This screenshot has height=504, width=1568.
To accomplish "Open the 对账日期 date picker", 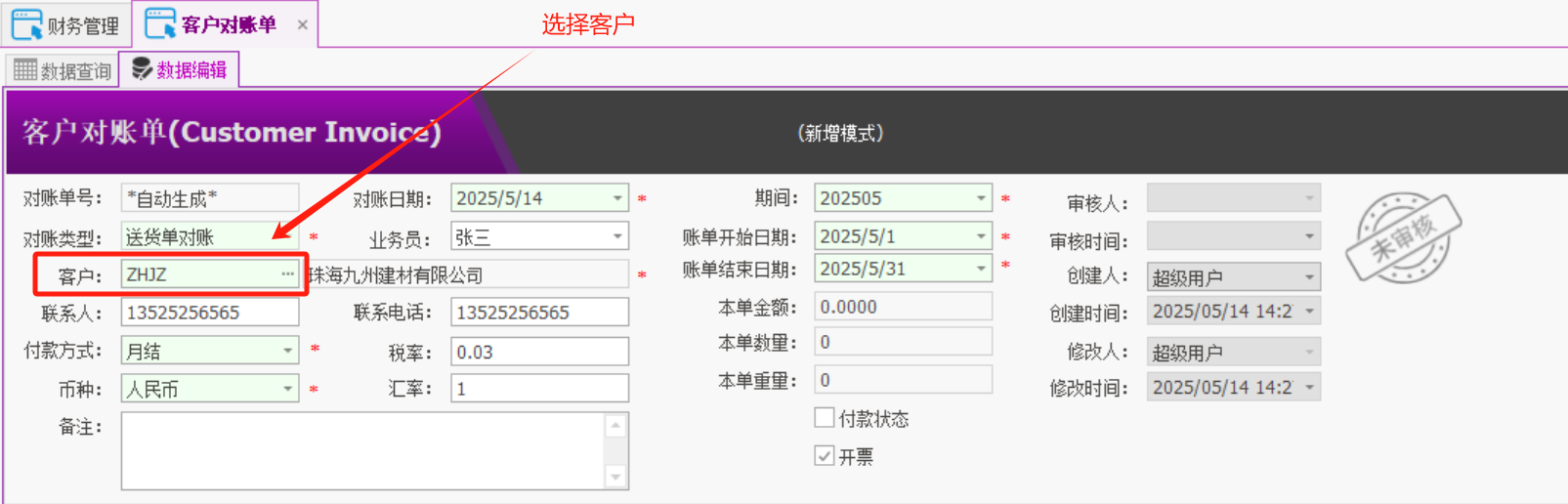I will tap(617, 198).
